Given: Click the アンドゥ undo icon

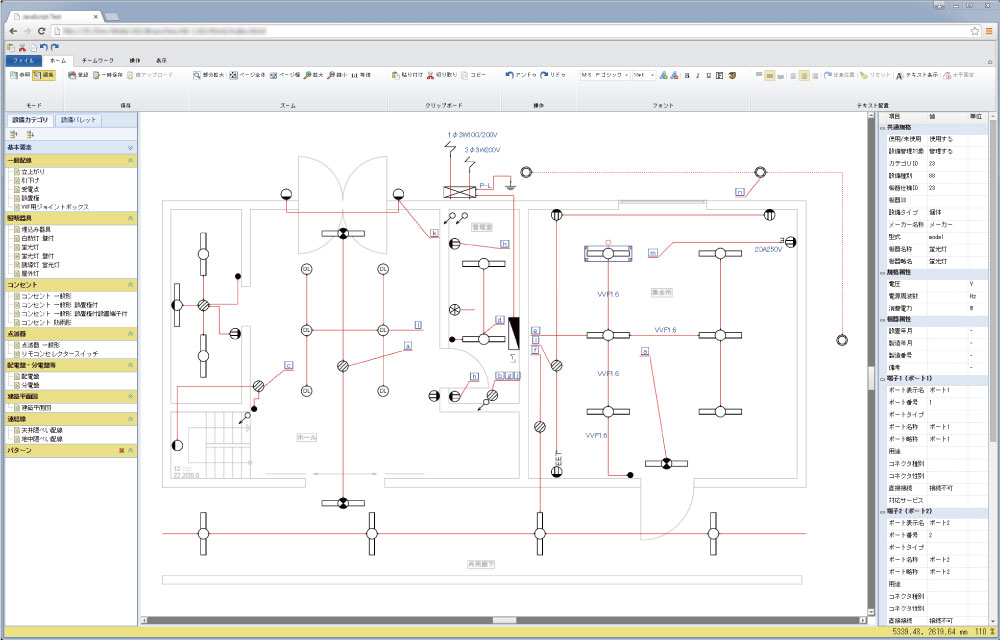Looking at the screenshot, I should point(510,75).
